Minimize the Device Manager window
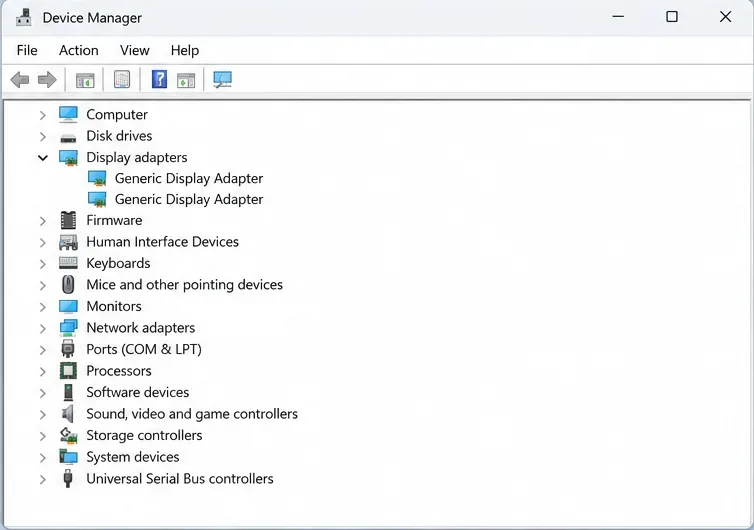This screenshot has width=754, height=530. 618,17
